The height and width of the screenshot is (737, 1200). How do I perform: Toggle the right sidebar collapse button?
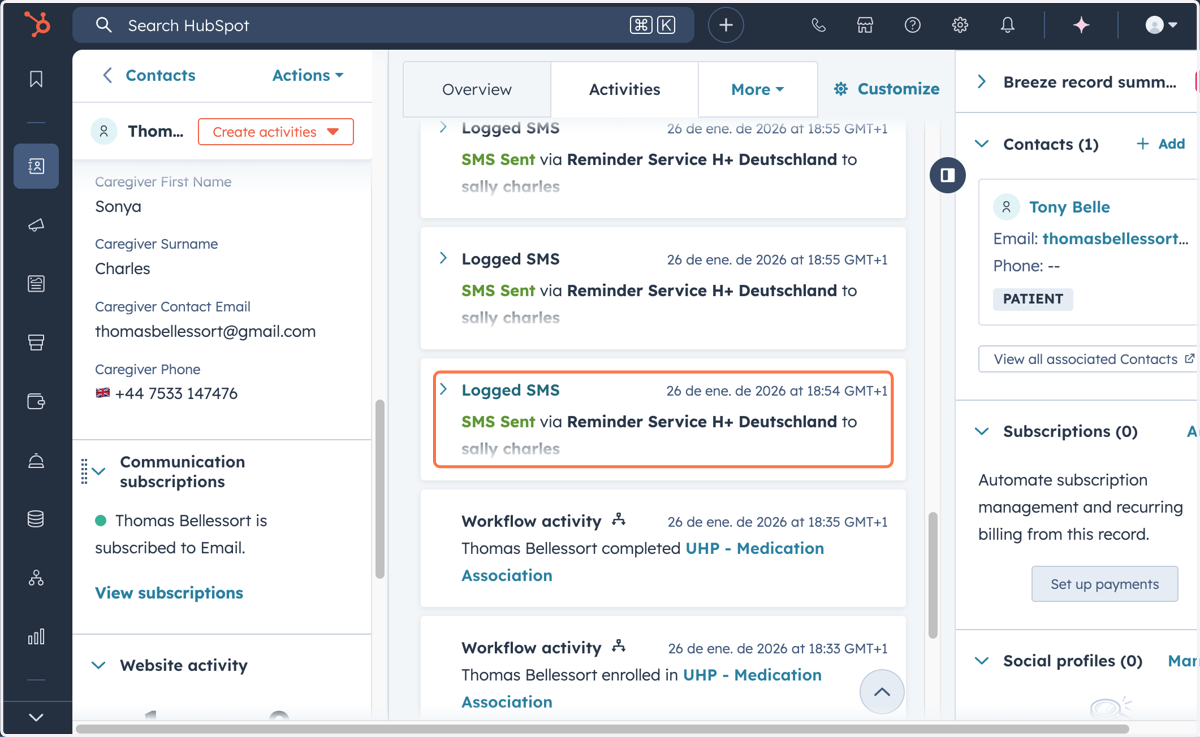[x=947, y=175]
